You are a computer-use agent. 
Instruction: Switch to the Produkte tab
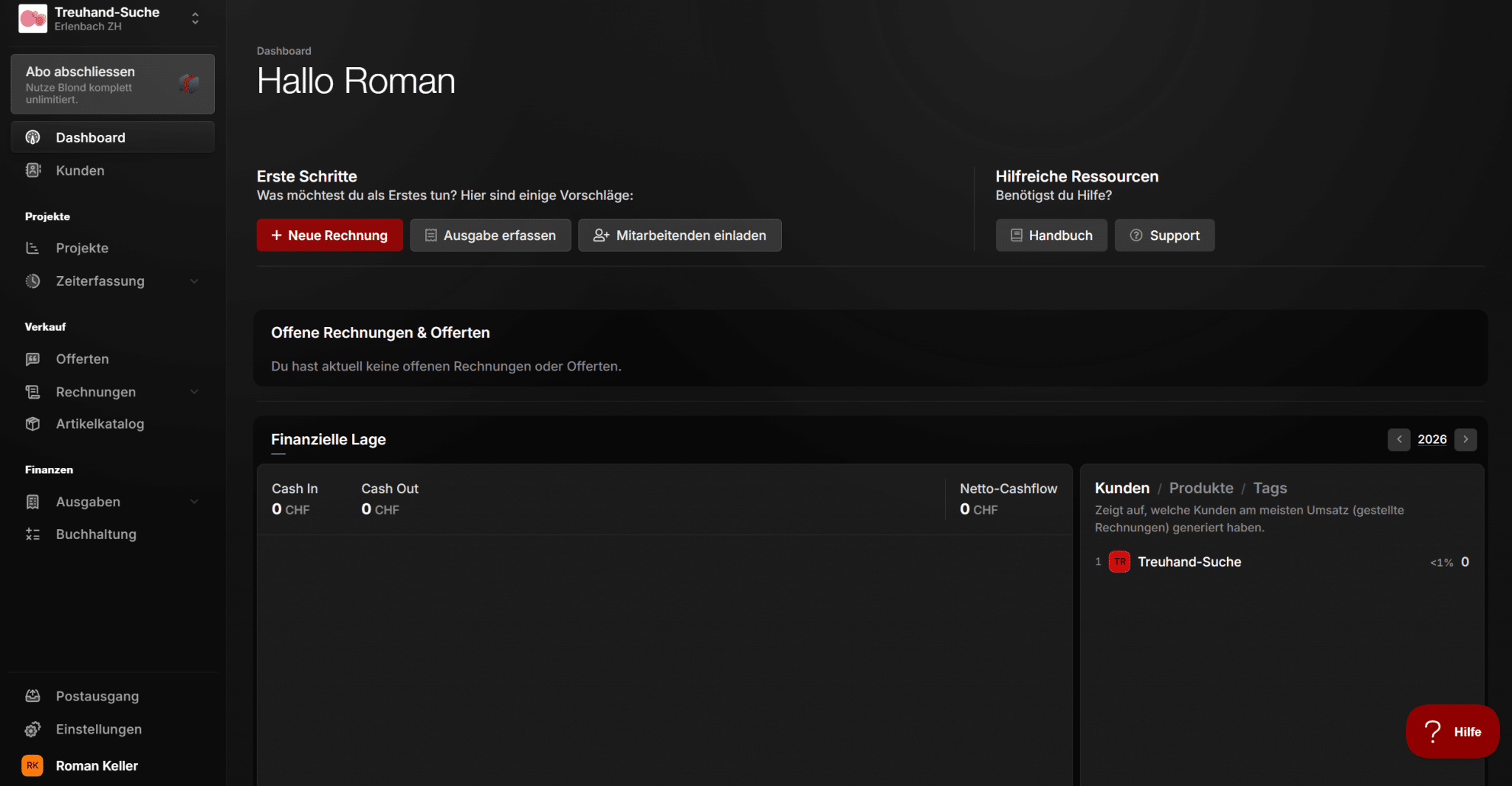(1201, 488)
